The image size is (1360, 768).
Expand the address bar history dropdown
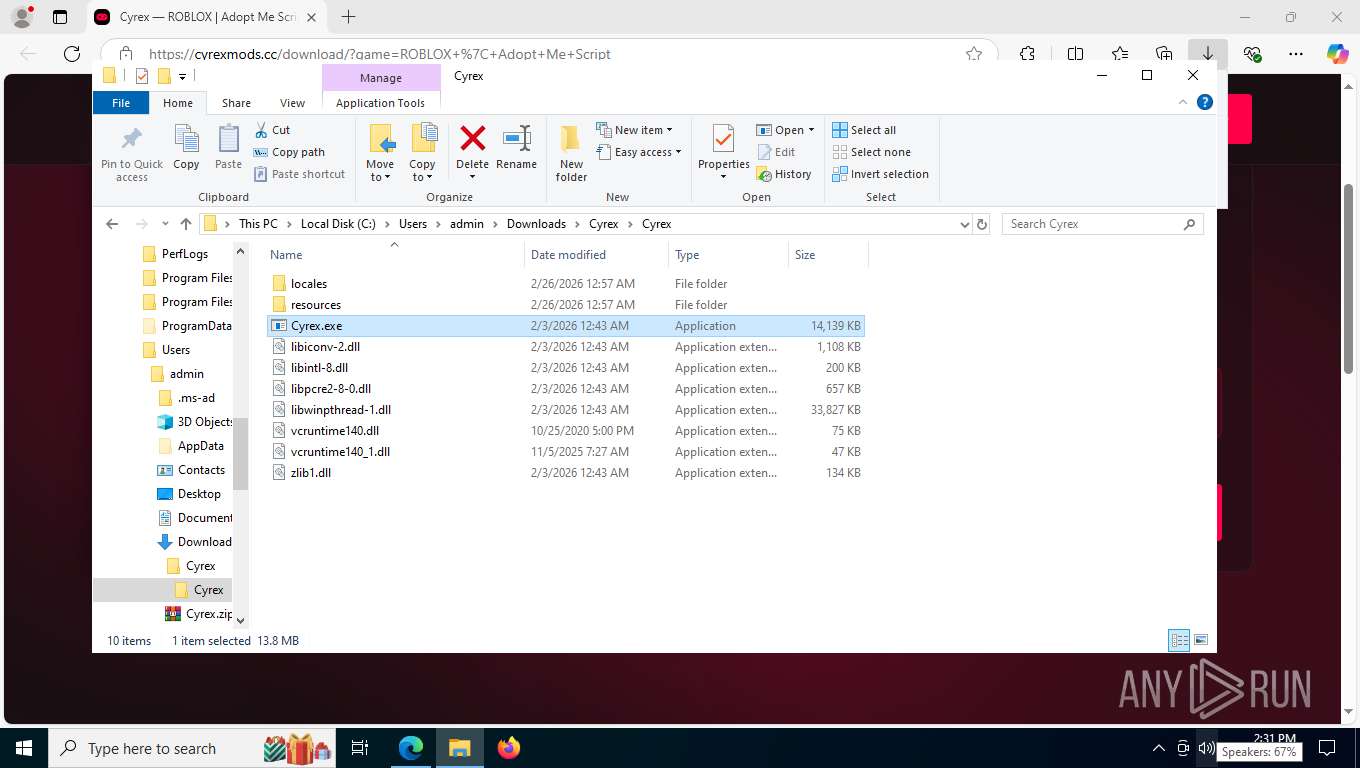[x=964, y=224]
